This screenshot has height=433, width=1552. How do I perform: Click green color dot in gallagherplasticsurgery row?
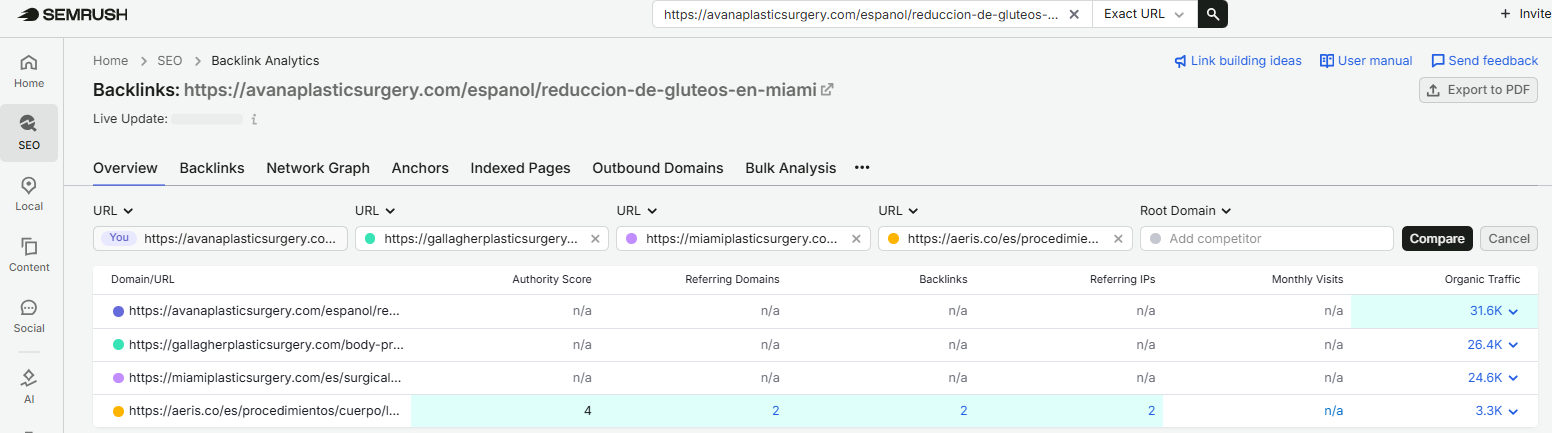pos(118,345)
